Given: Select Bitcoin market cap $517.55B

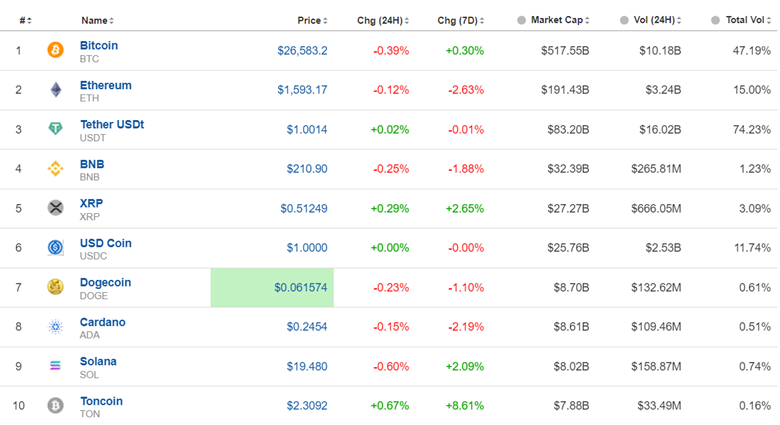Looking at the screenshot, I should pos(565,50).
